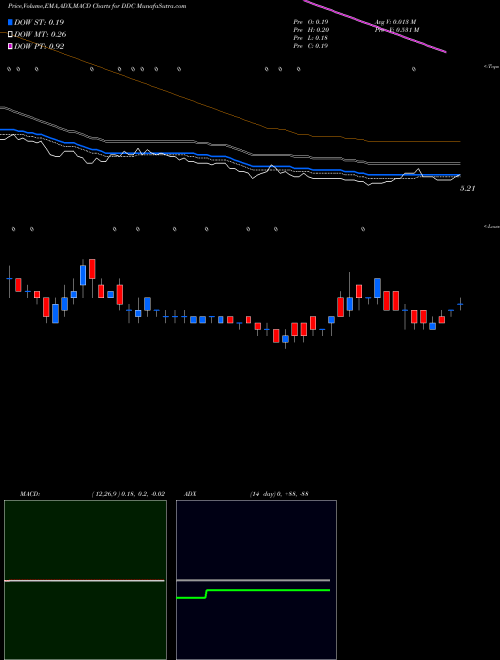Click the 'ADX' panel heading
Image resolution: width=500 pixels, height=660 pixels.
coord(190,494)
